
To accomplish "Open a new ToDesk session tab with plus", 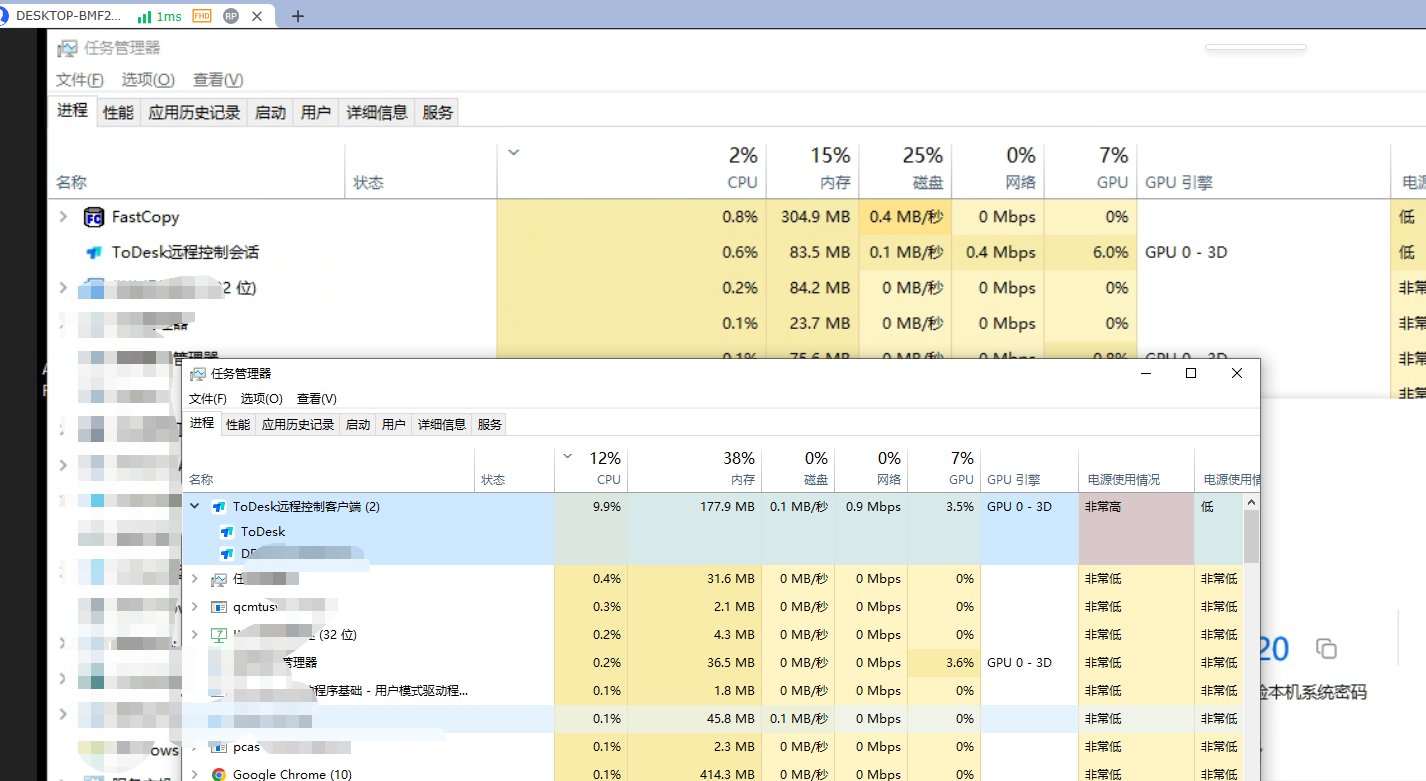I will click(x=297, y=16).
